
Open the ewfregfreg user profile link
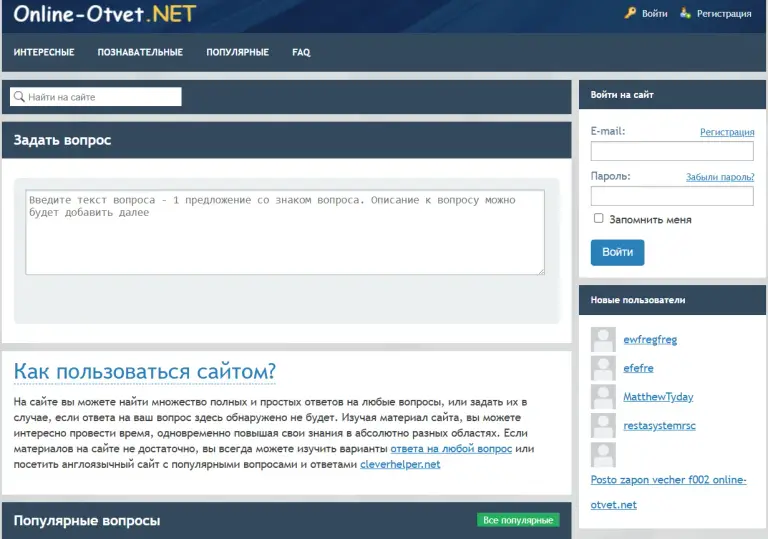point(650,340)
